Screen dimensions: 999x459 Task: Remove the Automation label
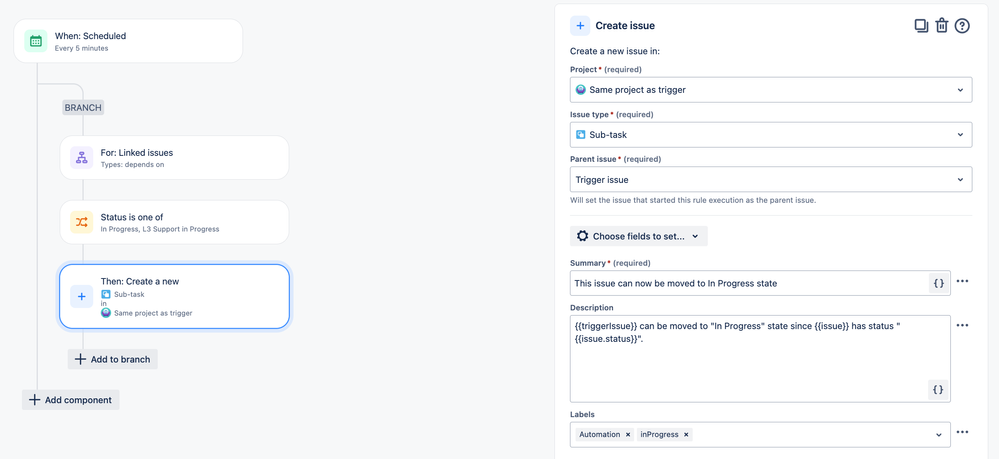628,435
